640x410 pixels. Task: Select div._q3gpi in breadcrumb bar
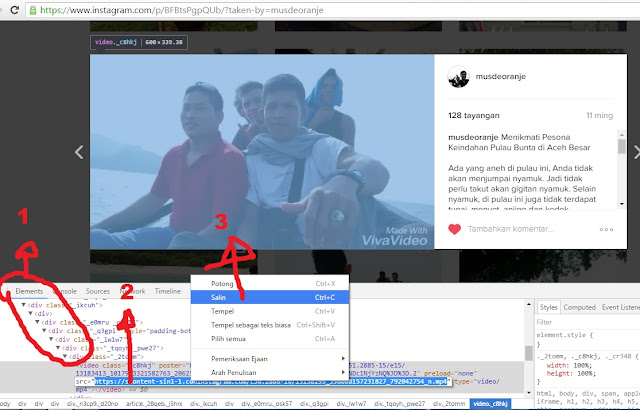click(x=314, y=403)
